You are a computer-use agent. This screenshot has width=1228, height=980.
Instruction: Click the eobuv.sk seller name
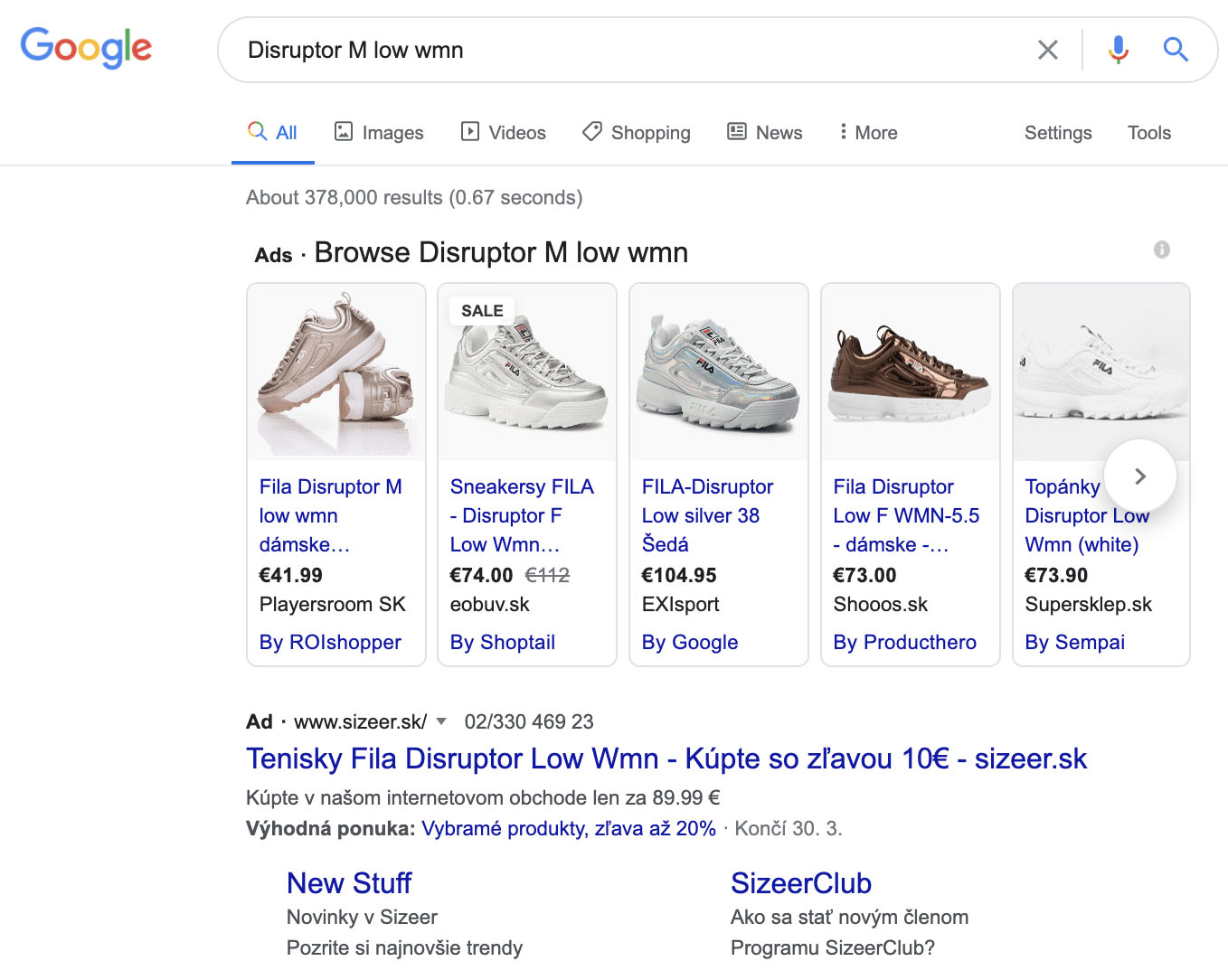(489, 604)
